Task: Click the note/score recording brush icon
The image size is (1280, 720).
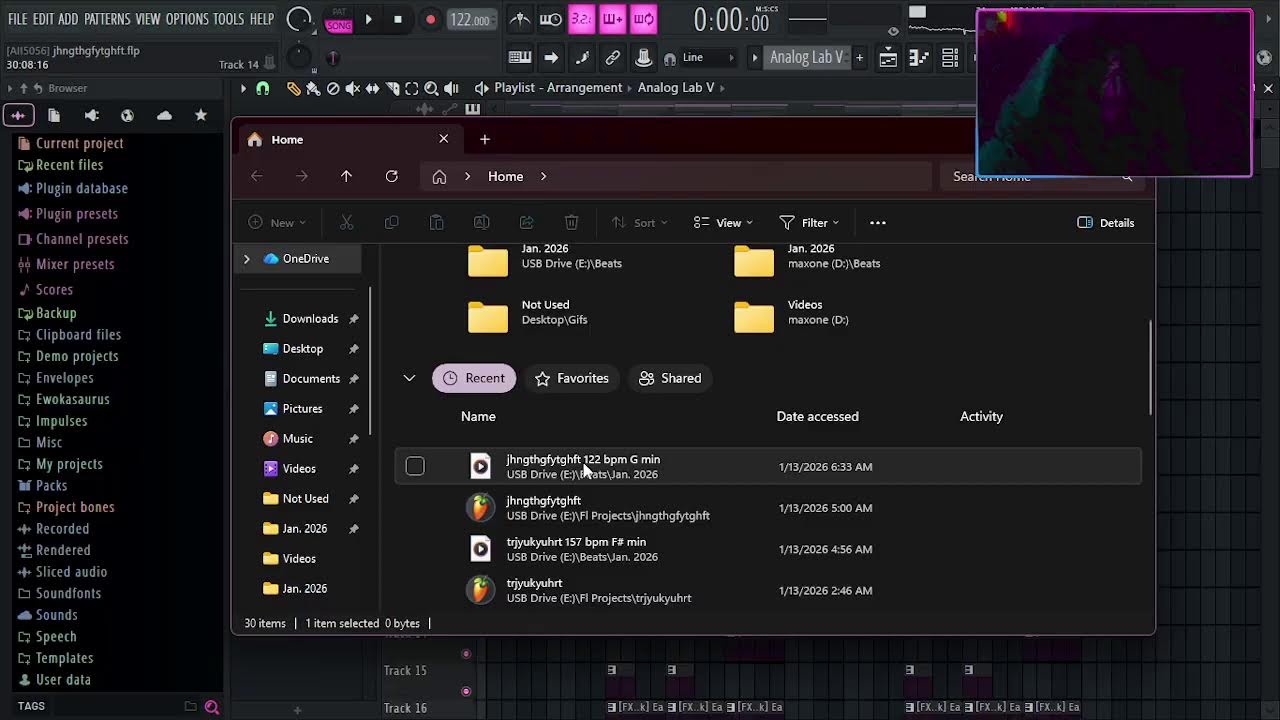Action: click(582, 58)
